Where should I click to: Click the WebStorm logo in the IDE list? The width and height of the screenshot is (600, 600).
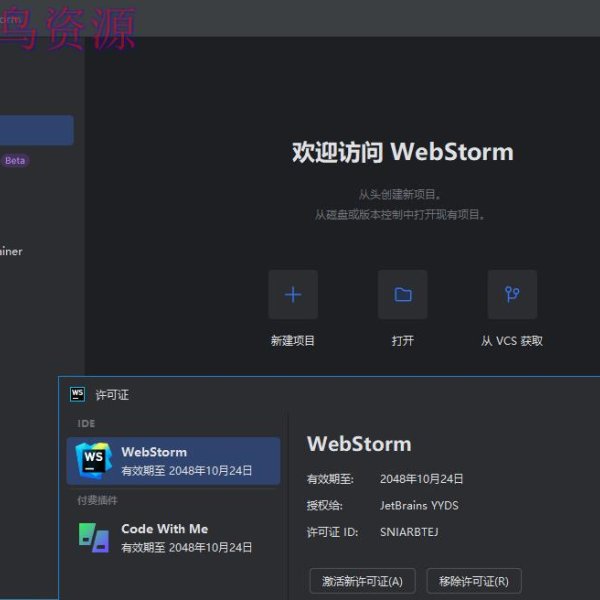pyautogui.click(x=94, y=461)
